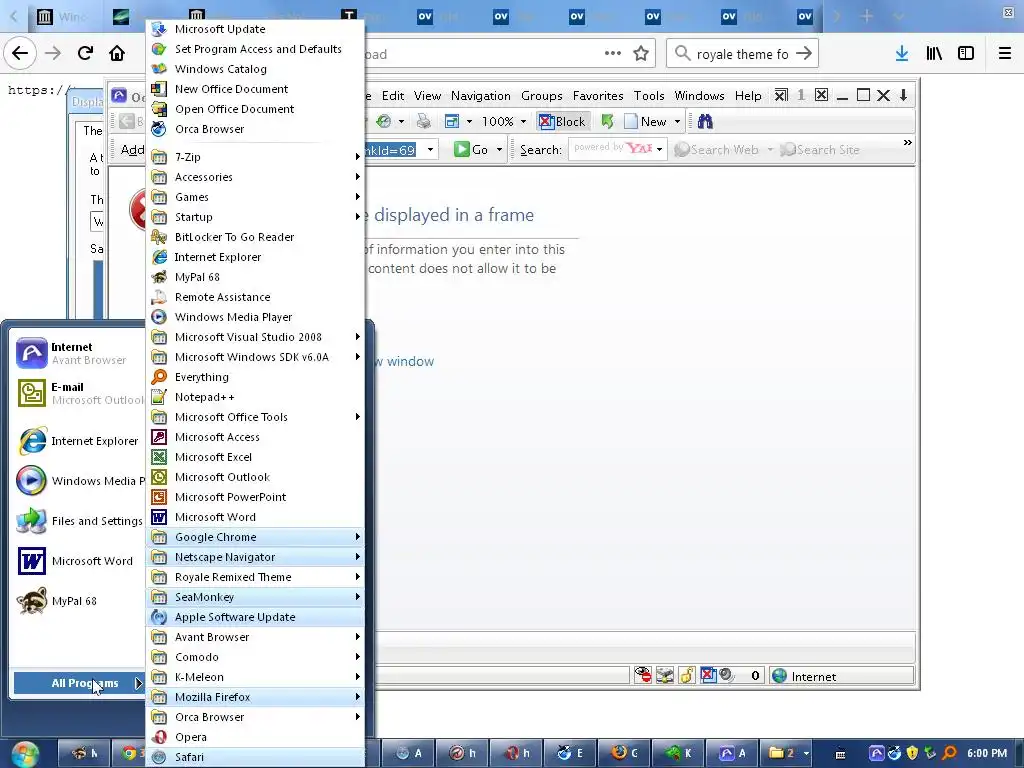Click Search Site button
1024x768 pixels.
point(820,150)
